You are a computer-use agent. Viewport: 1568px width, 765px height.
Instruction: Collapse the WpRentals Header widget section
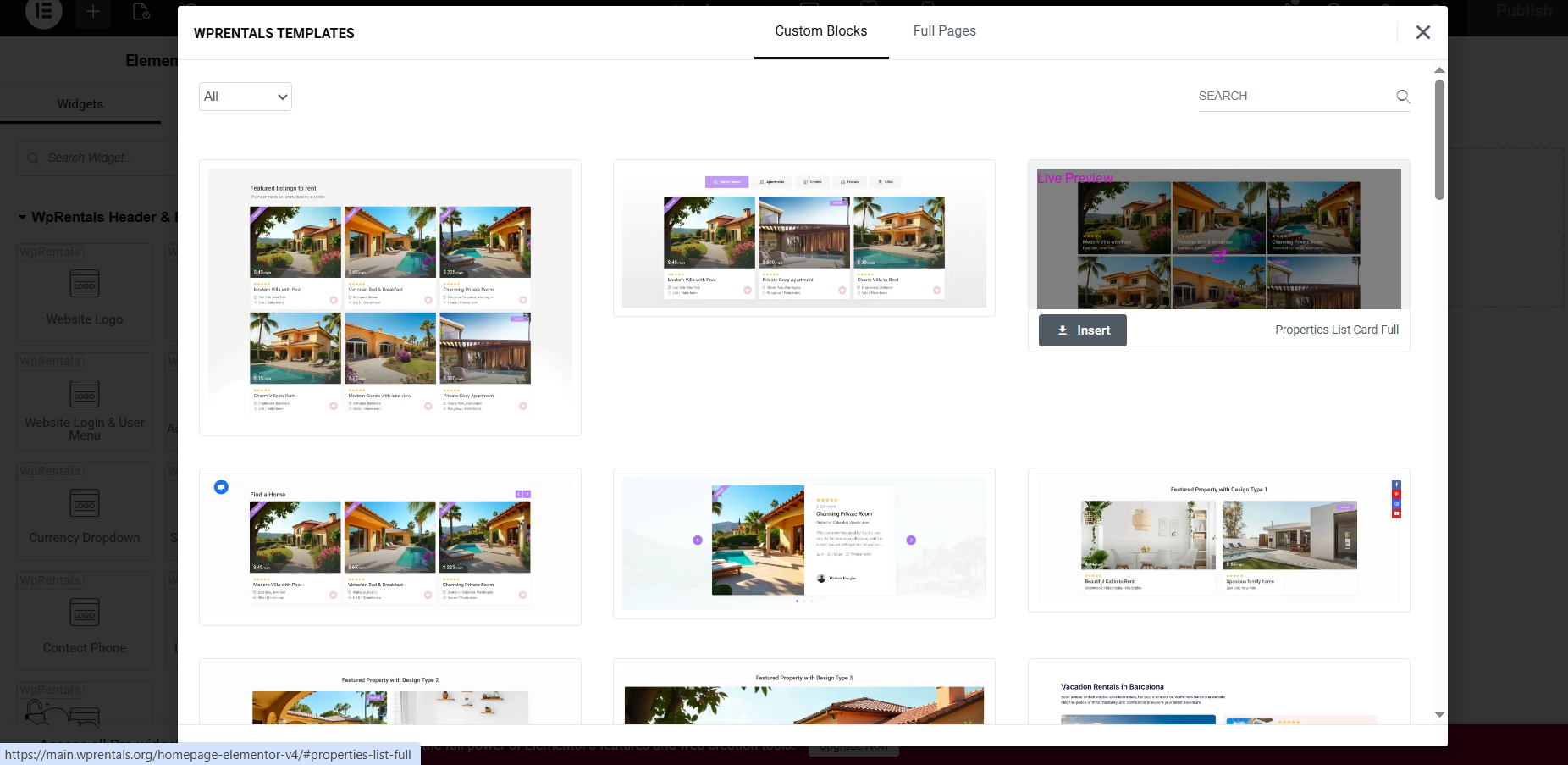pos(23,218)
